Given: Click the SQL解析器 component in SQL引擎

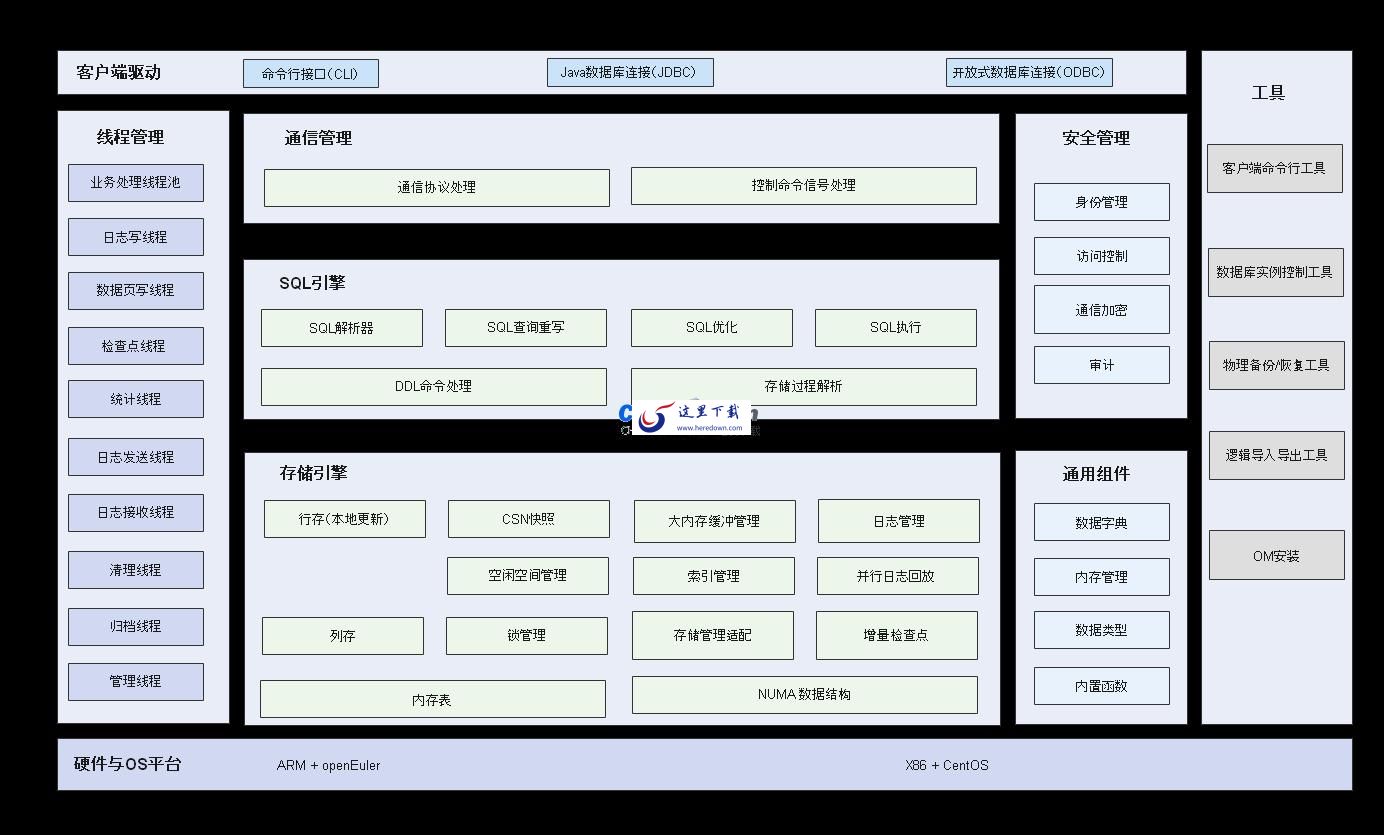Looking at the screenshot, I should pos(341,327).
